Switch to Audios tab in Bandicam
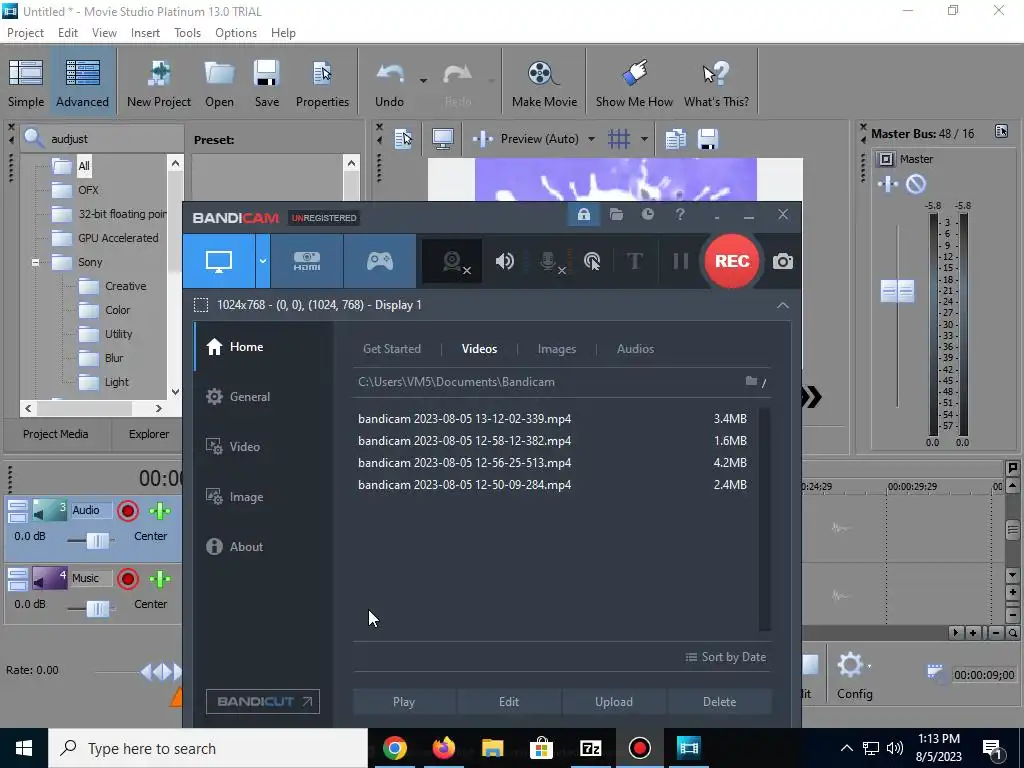 pyautogui.click(x=635, y=349)
